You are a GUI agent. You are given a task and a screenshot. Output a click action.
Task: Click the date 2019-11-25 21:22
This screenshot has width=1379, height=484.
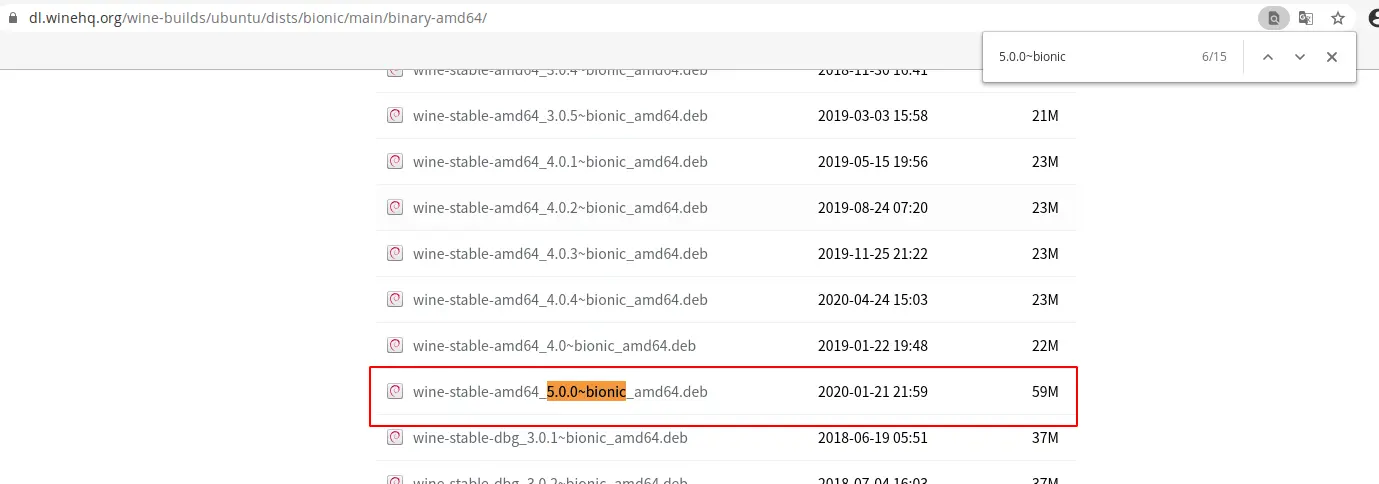pos(873,253)
